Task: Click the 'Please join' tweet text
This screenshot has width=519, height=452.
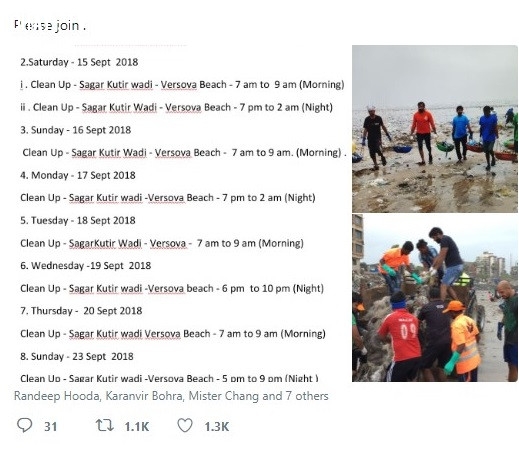Action: (50, 26)
